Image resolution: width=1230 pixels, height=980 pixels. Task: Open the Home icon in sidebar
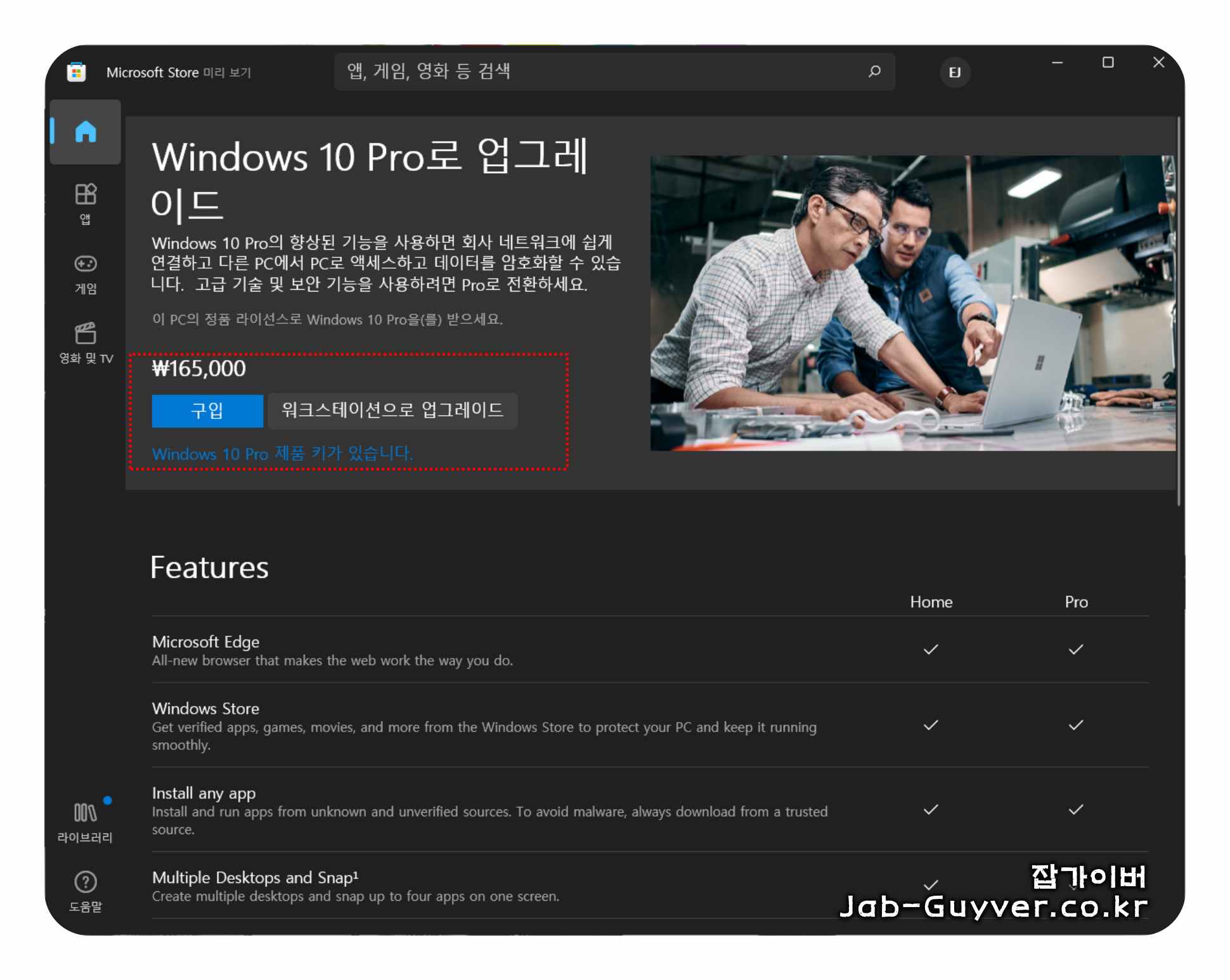(x=86, y=132)
